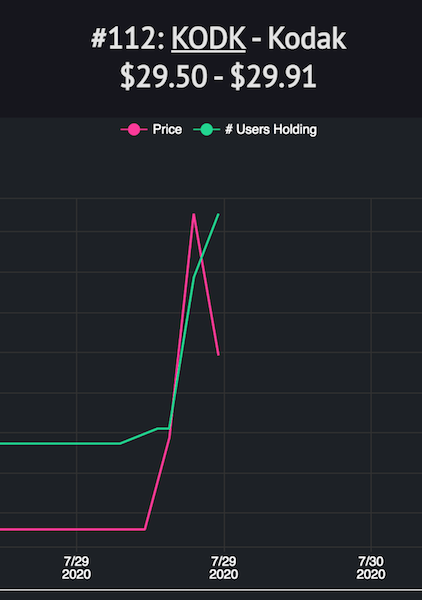Select the first 7/29 2020 axis label
The image size is (422, 600).
[77, 568]
